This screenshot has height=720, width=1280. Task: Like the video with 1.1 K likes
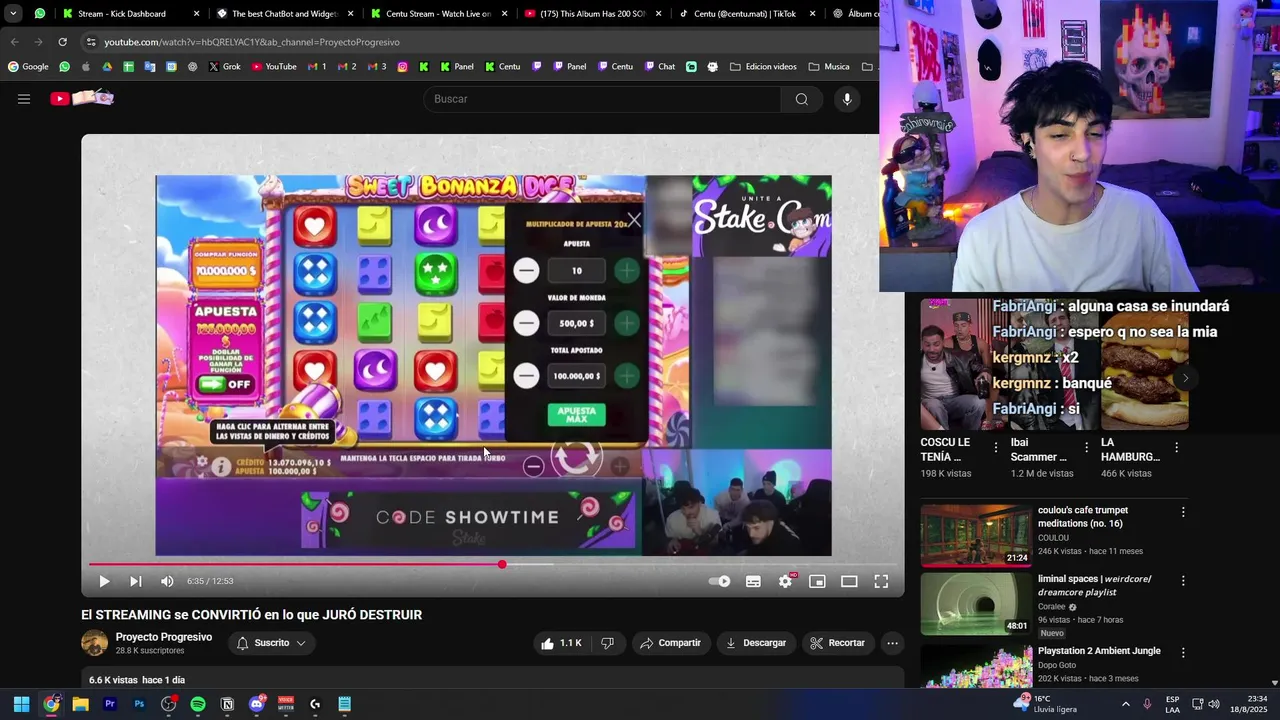click(x=561, y=643)
